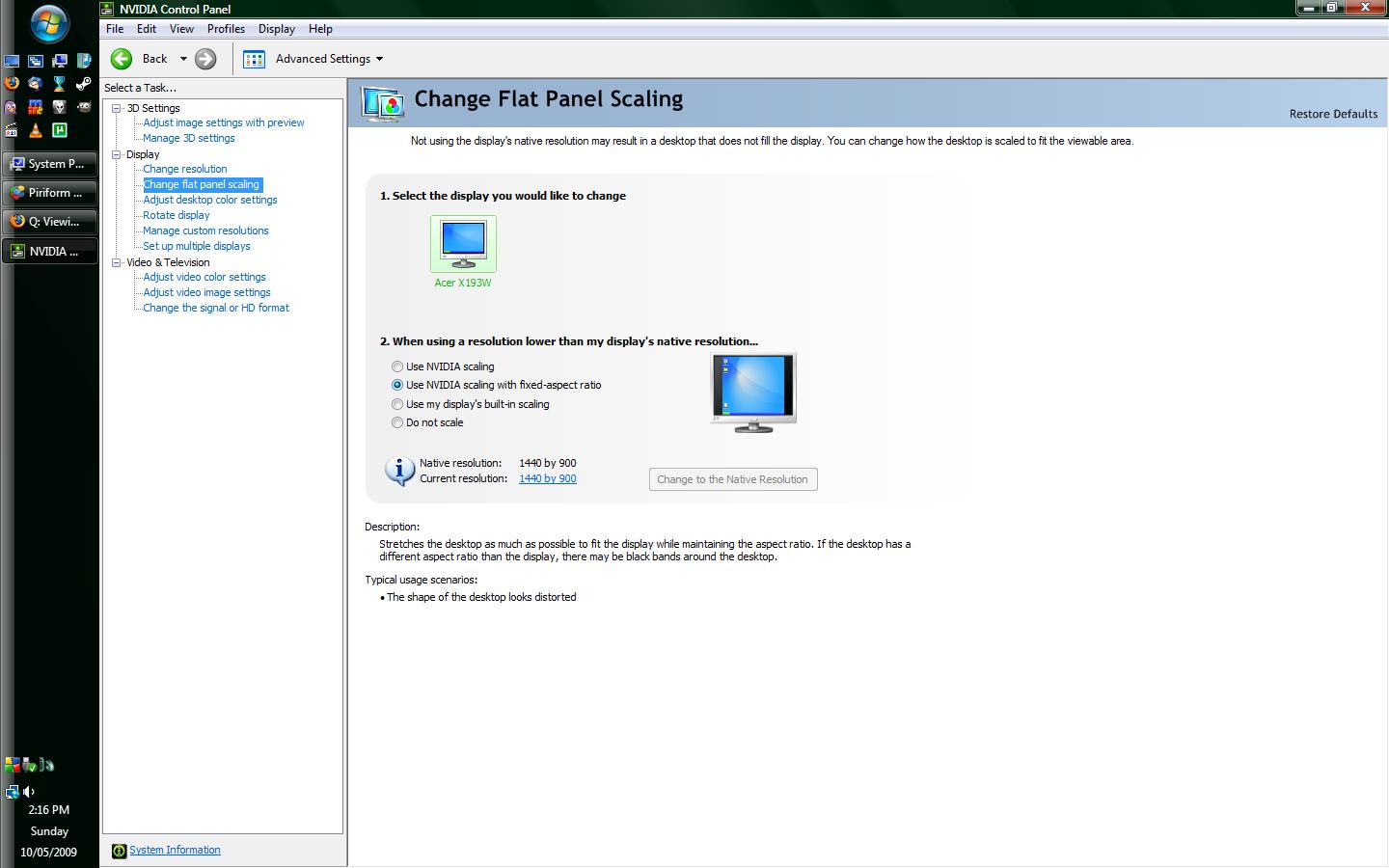This screenshot has height=868, width=1389.
Task: Open the Display menu
Action: click(276, 29)
